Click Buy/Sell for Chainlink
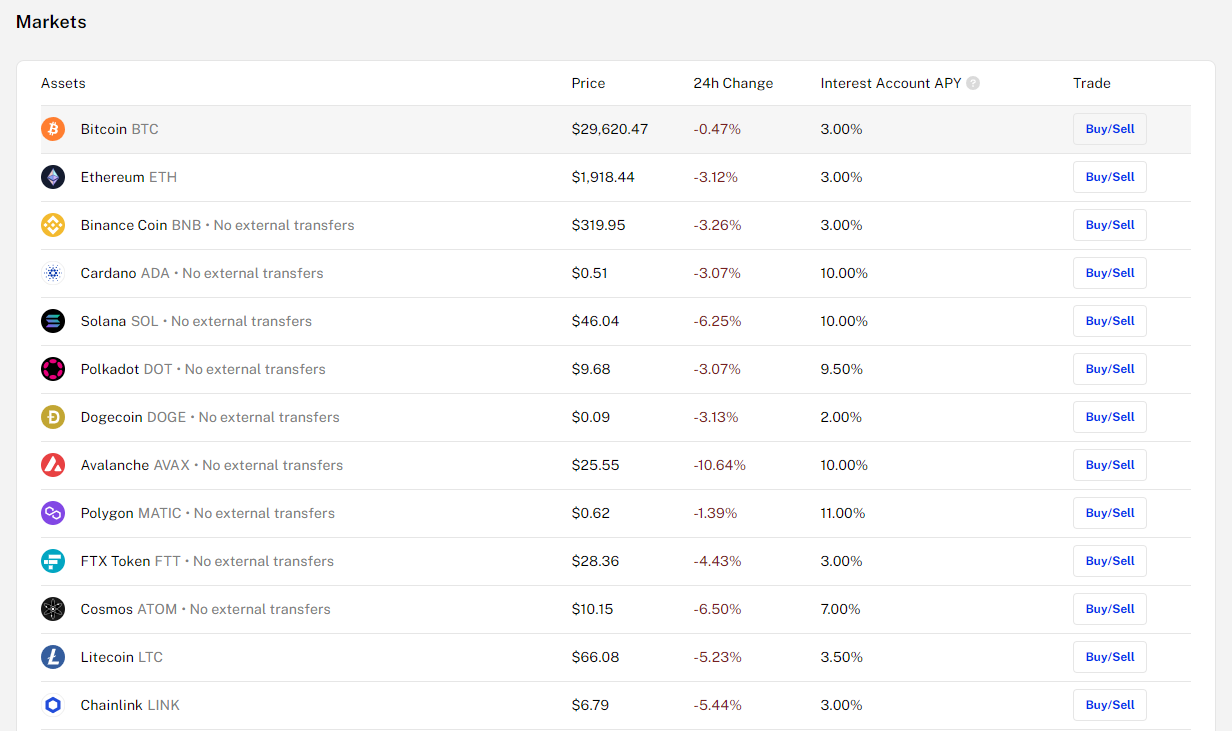The image size is (1232, 731). point(1110,705)
